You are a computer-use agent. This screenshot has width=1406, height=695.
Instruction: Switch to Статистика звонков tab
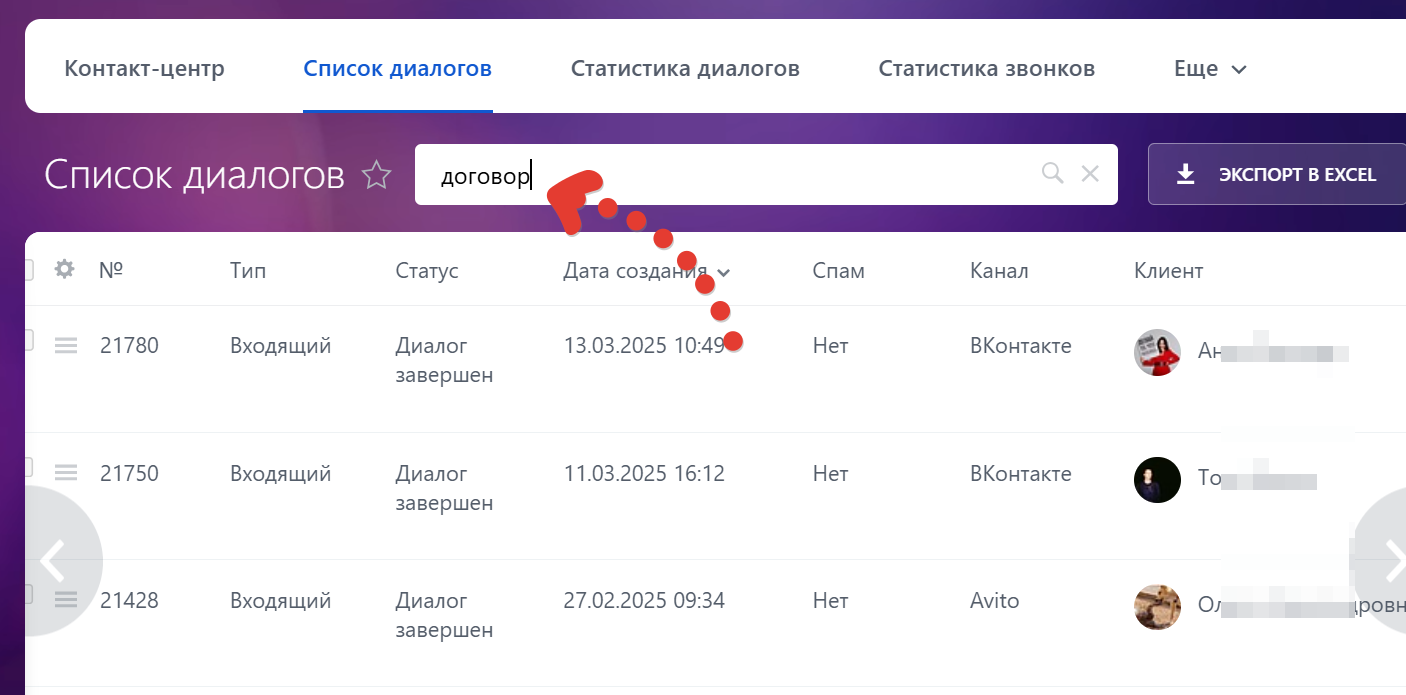click(986, 69)
